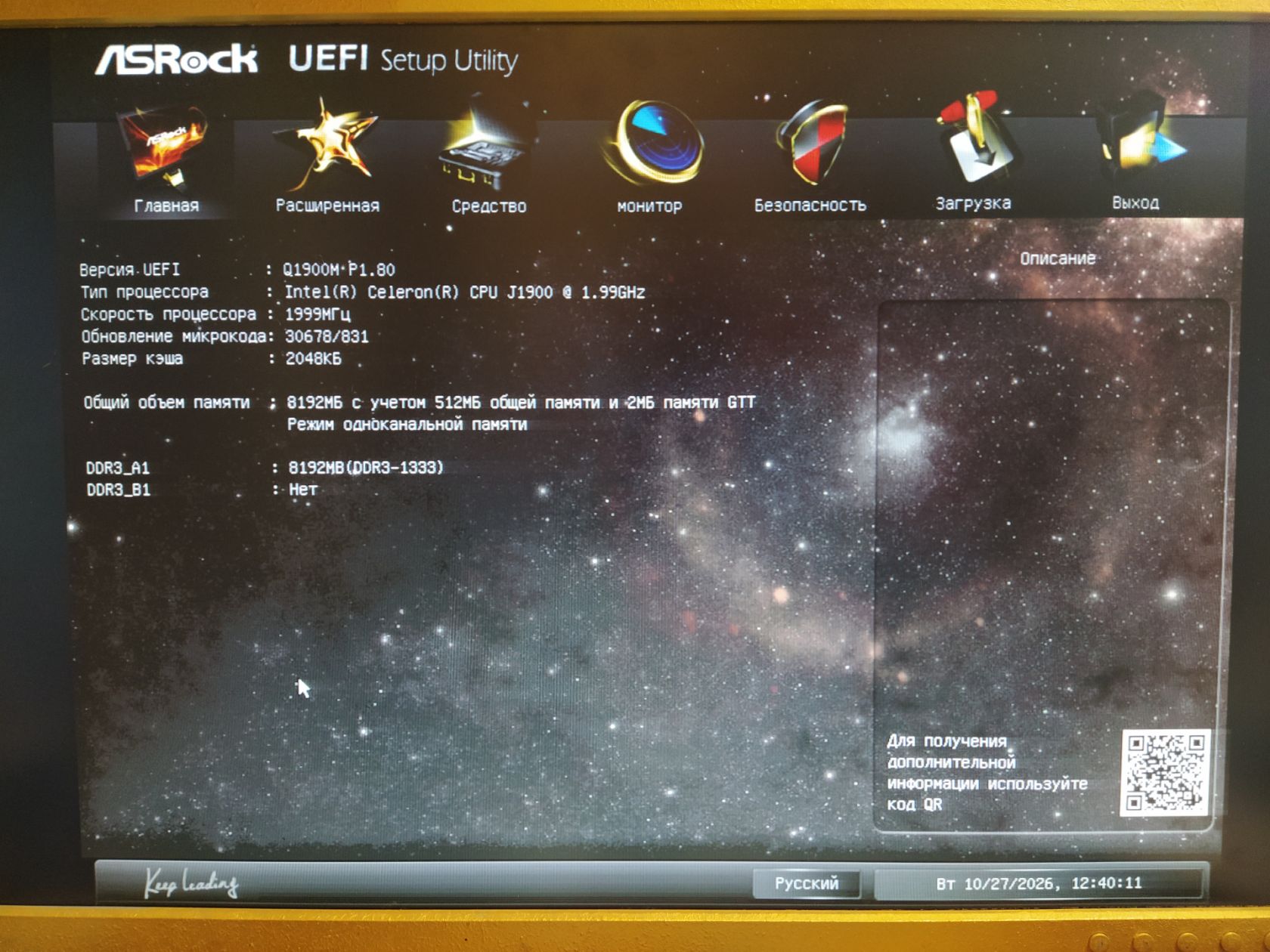Select the Нет value for DDR3_B1
Viewport: 1270px width, 952px height.
point(303,490)
